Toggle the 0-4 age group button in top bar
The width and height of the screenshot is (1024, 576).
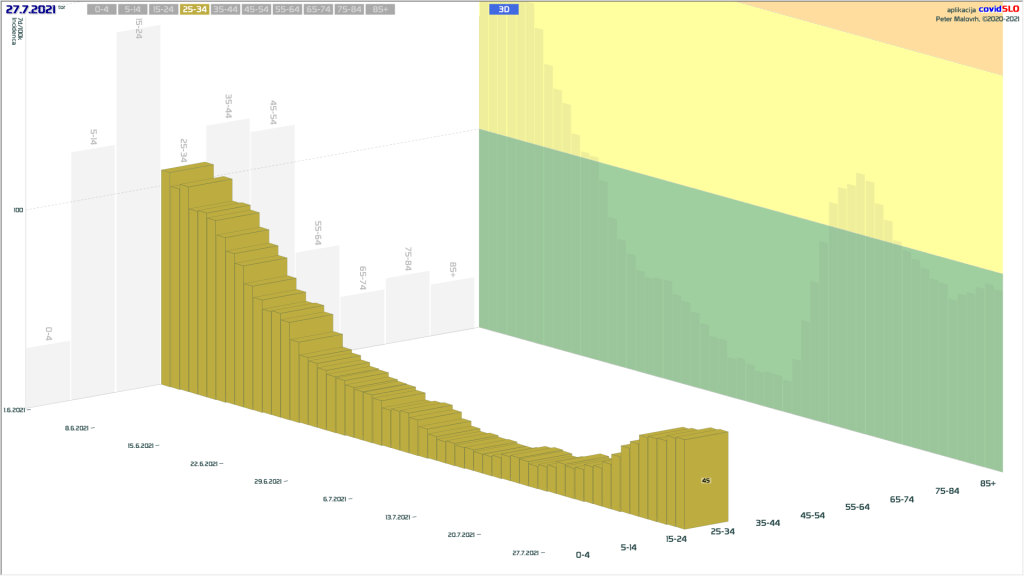pyautogui.click(x=100, y=9)
